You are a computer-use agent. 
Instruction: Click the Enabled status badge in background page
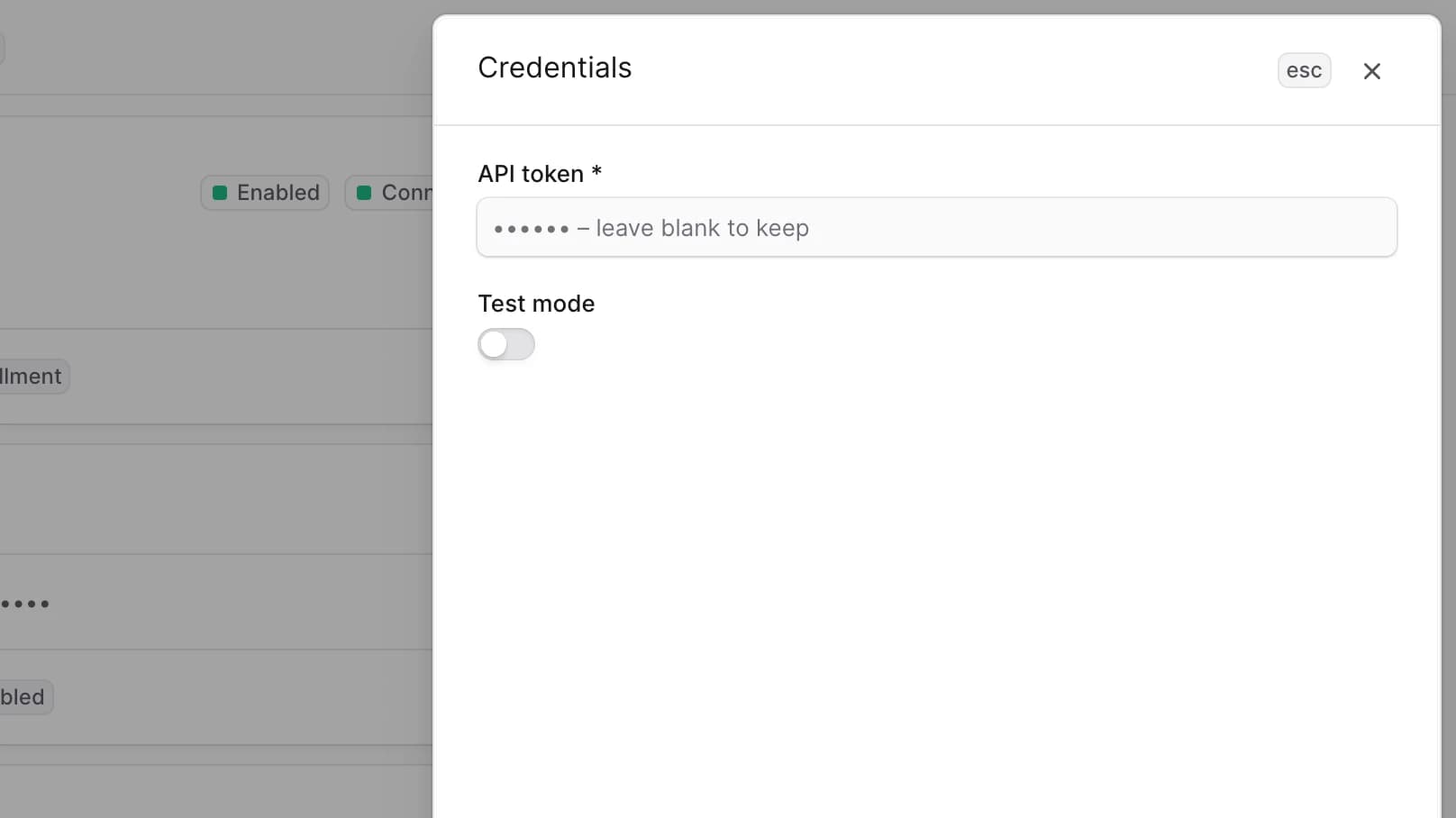265,193
